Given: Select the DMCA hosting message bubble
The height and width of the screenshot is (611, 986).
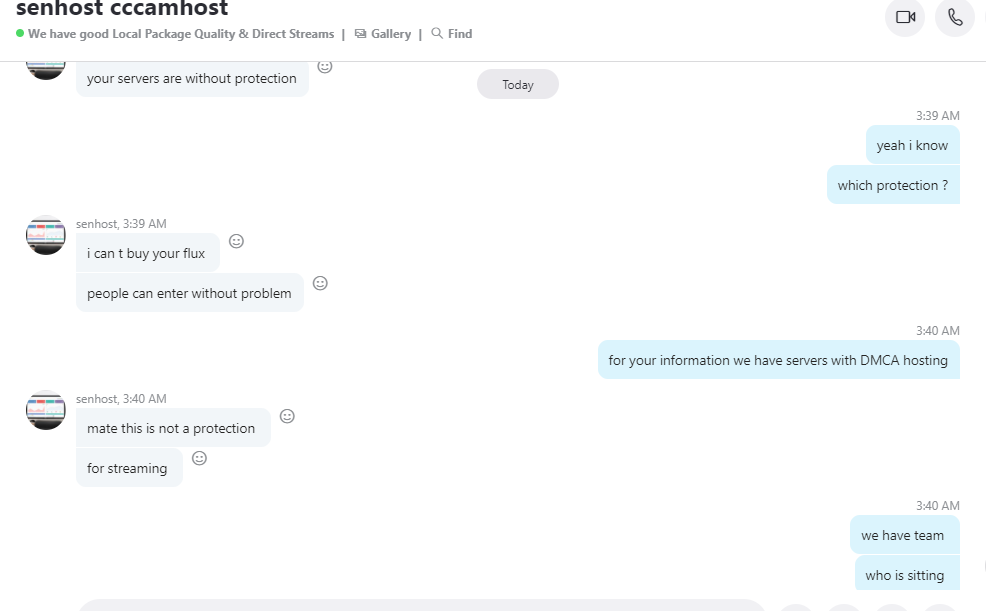Looking at the screenshot, I should (778, 360).
